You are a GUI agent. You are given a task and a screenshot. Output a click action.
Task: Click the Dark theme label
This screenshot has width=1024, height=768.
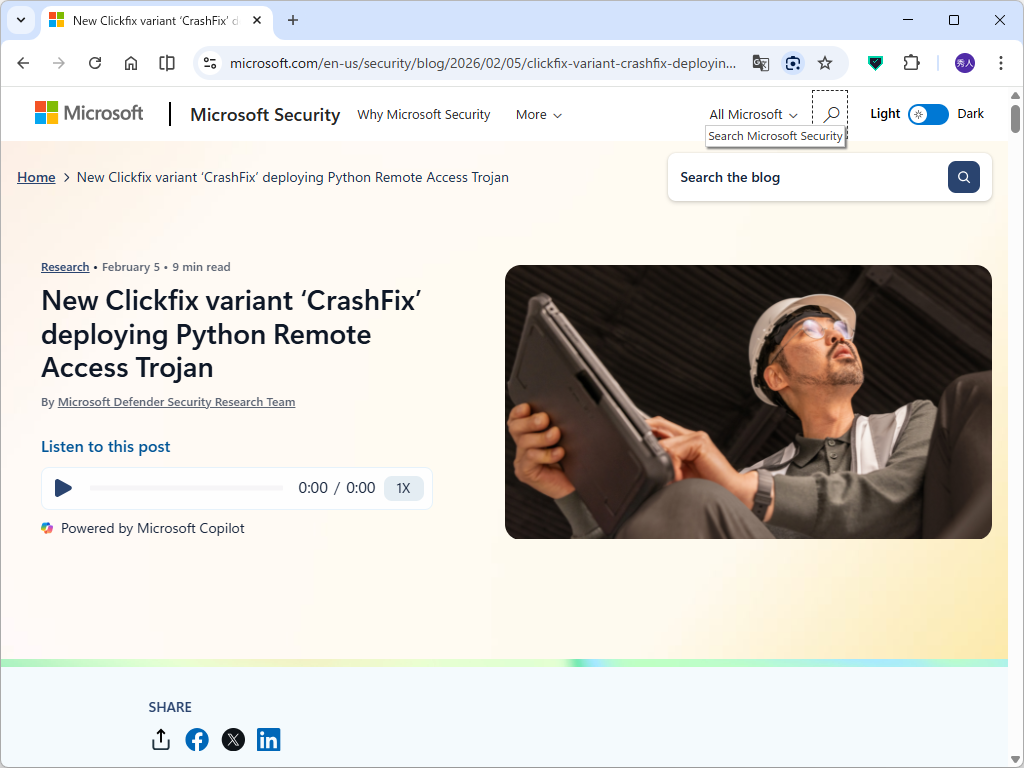pos(970,114)
